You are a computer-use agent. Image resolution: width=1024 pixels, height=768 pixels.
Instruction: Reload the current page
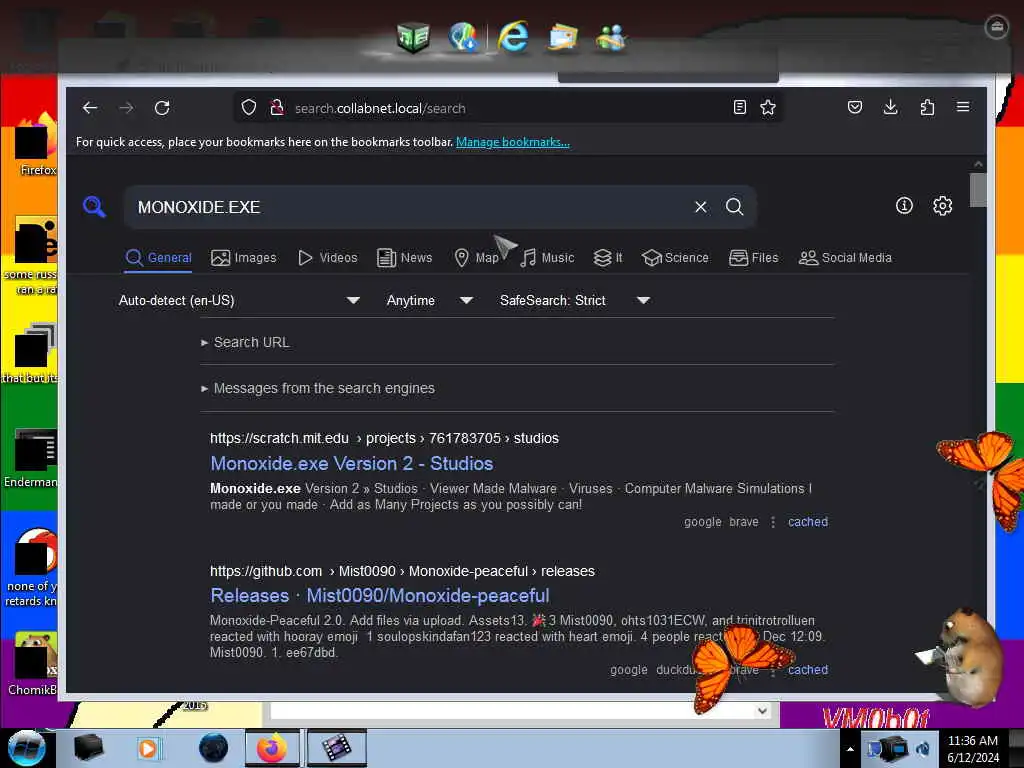[162, 108]
